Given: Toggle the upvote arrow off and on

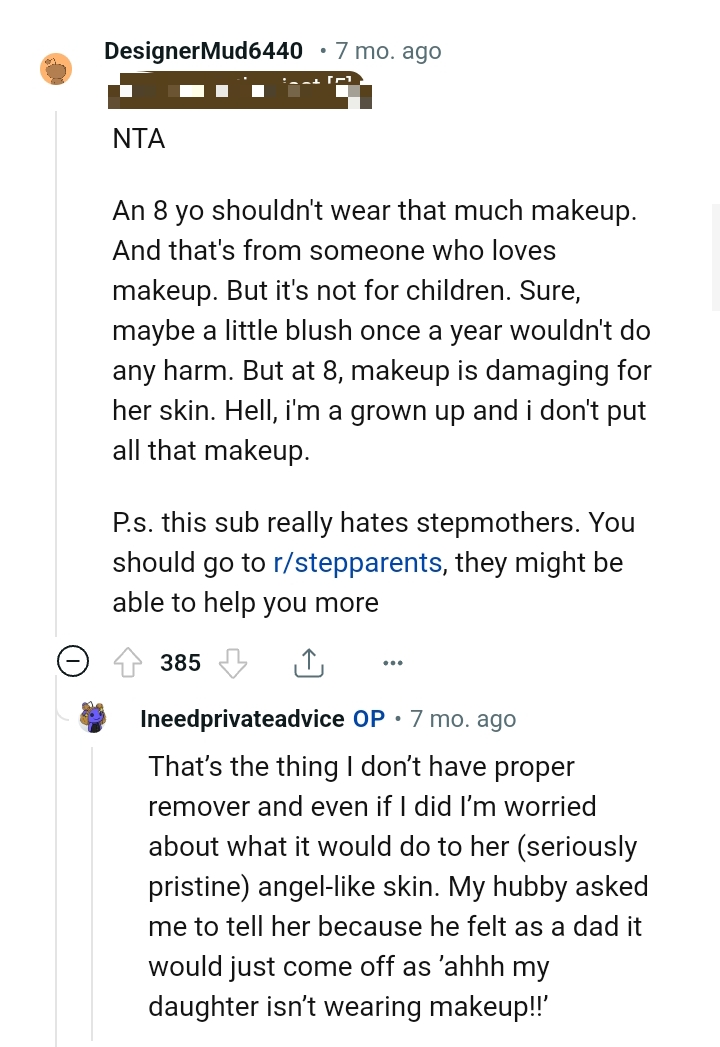Looking at the screenshot, I should [x=128, y=662].
